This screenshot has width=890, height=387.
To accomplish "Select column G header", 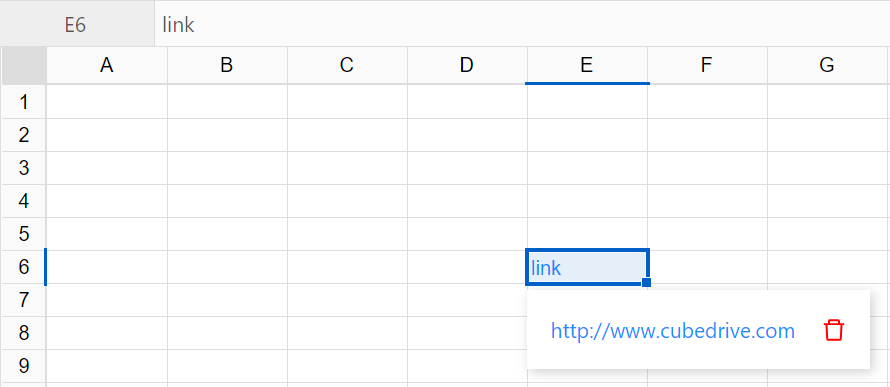I will [x=827, y=66].
